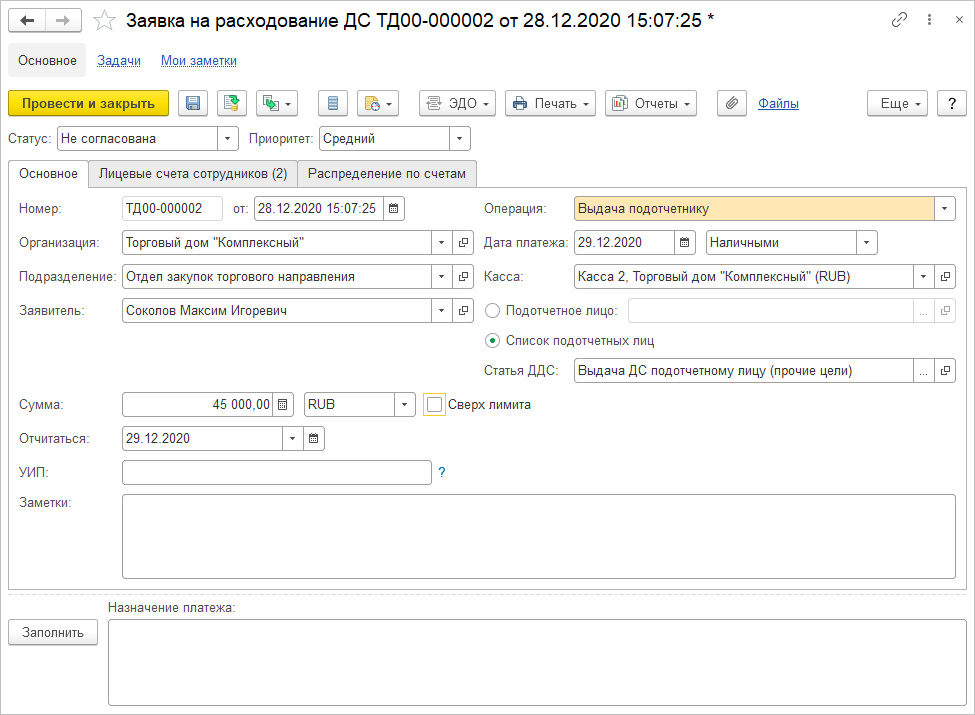Expand the Заявитель dropdown arrow
Viewport: 975px width, 715px height.
pyautogui.click(x=441, y=310)
